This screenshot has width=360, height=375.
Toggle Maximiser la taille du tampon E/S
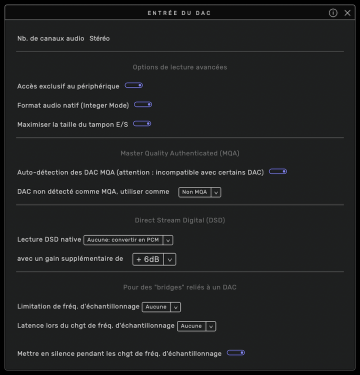[142, 124]
